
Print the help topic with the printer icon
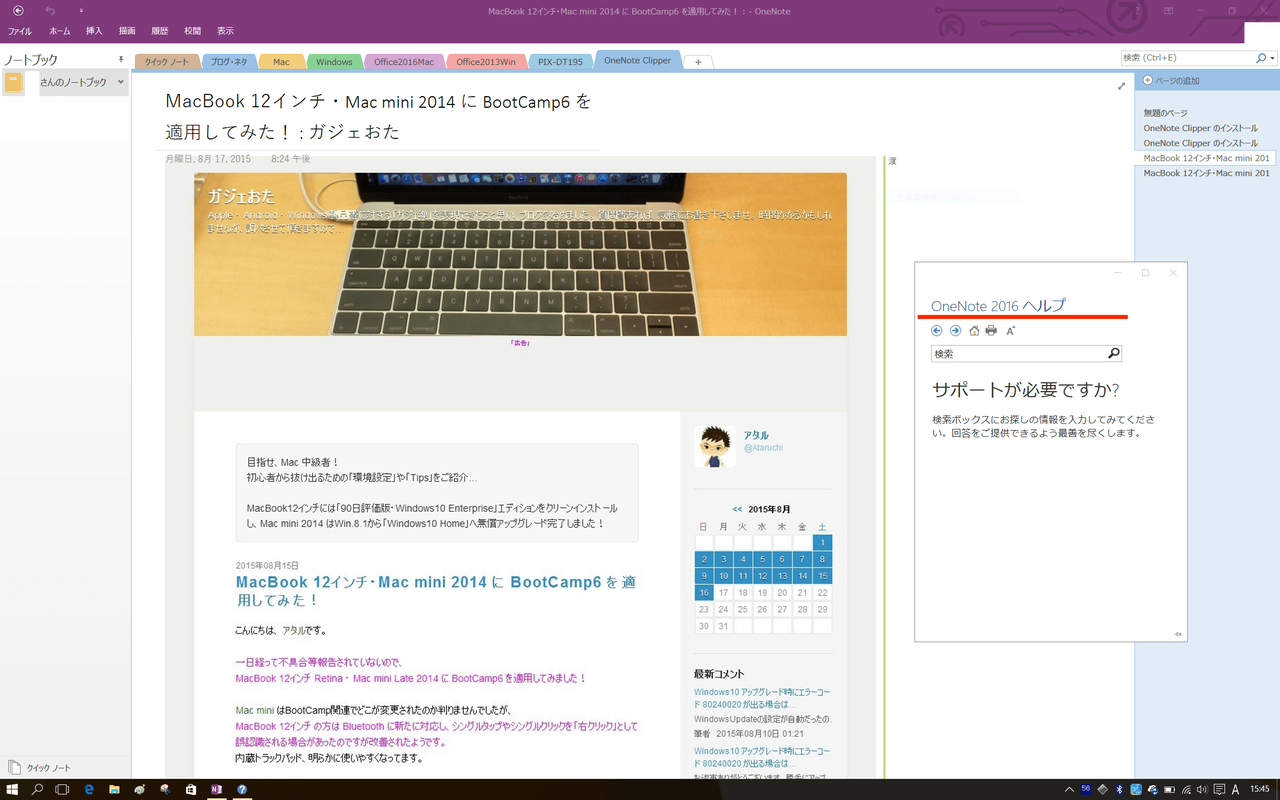click(991, 330)
